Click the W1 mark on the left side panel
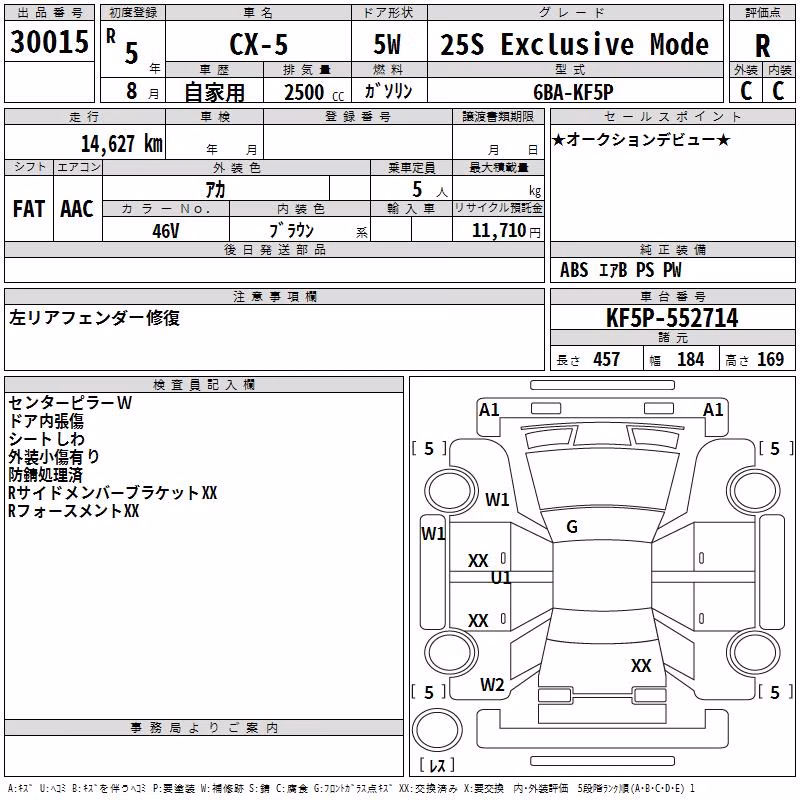 (x=433, y=534)
